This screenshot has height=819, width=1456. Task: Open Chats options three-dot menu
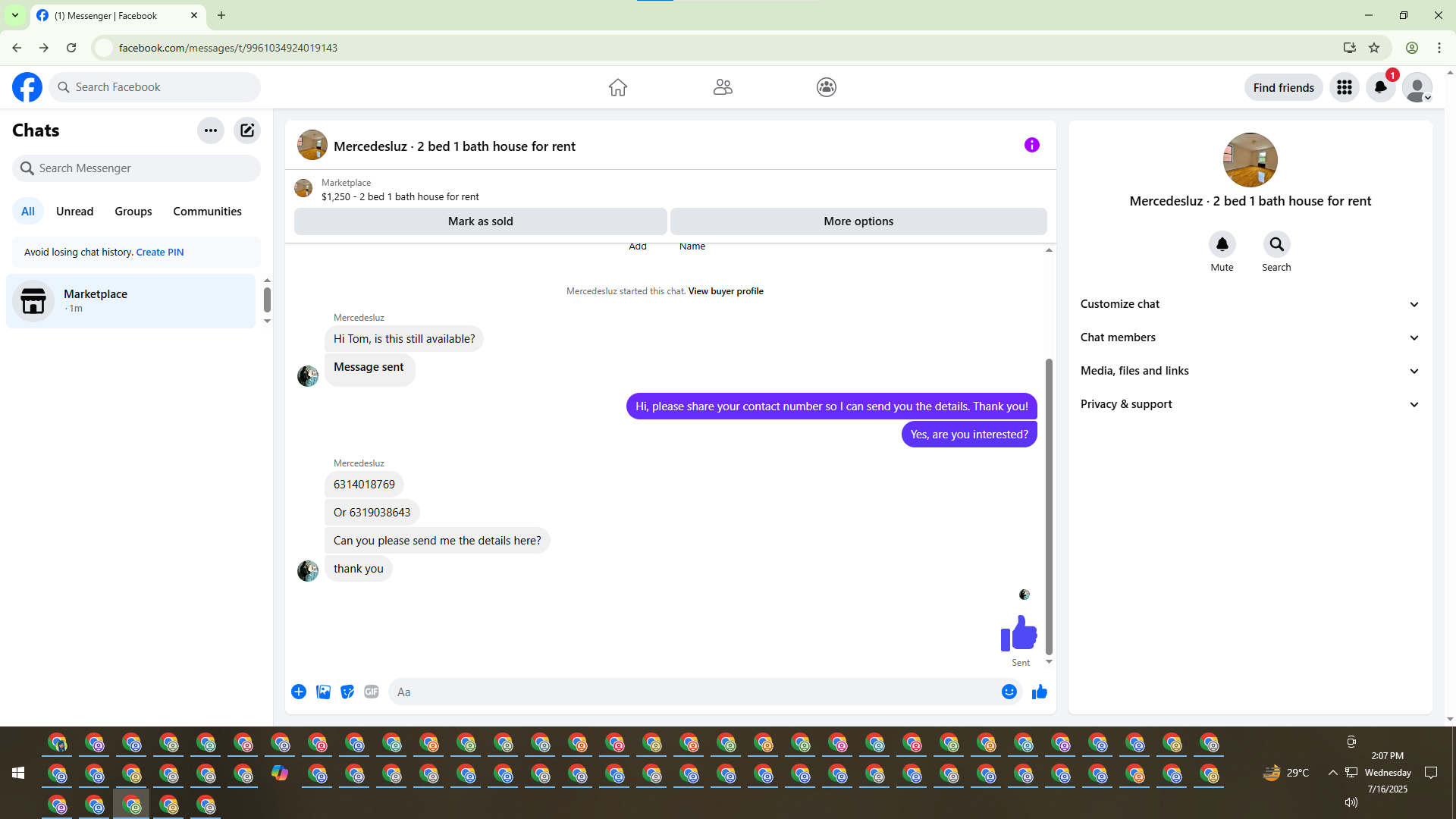click(x=211, y=130)
